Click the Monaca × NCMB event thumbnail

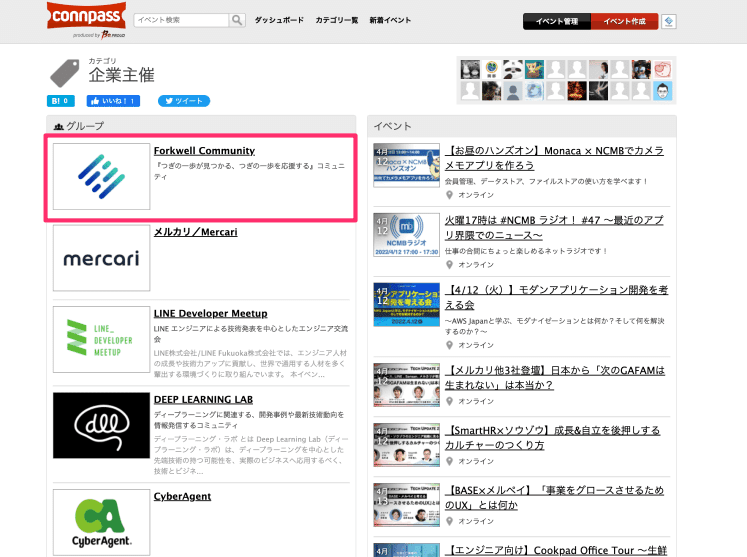coord(406,165)
